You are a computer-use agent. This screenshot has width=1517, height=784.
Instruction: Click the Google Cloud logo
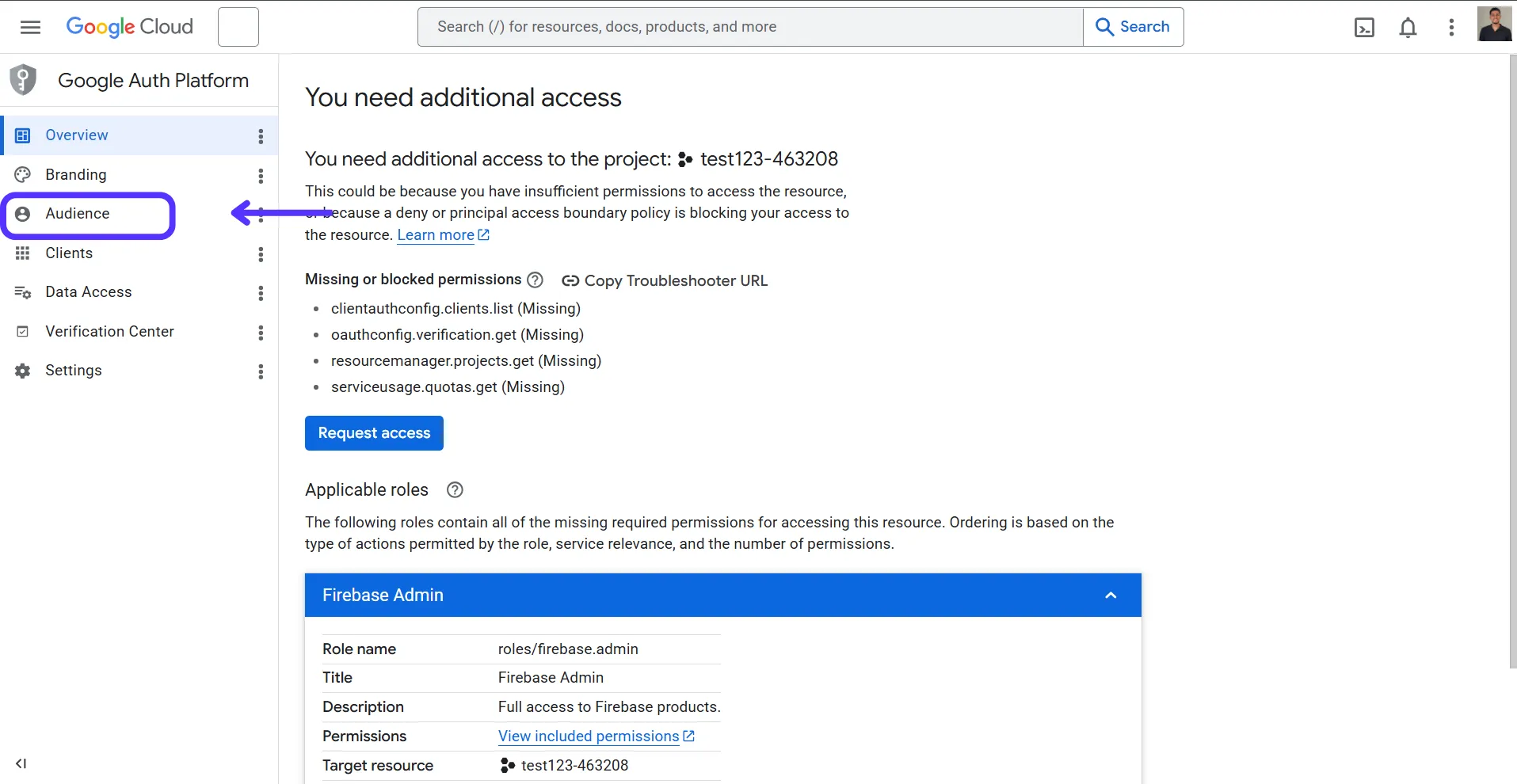pos(130,27)
